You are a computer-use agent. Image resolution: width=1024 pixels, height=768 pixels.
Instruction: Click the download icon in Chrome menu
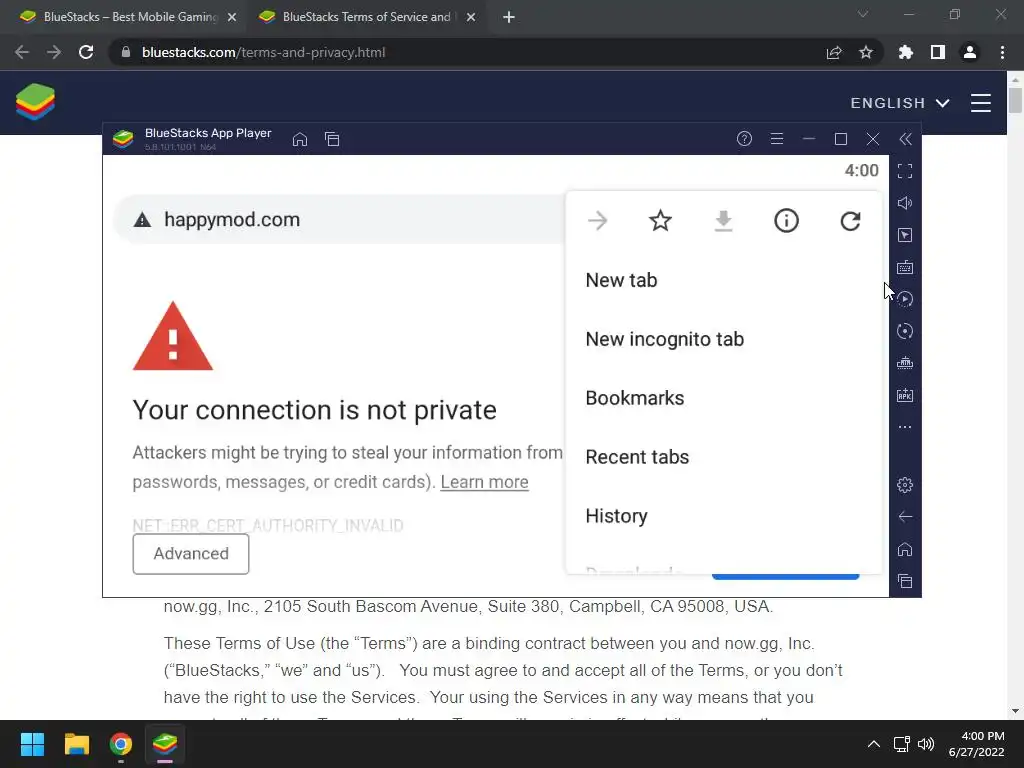[x=724, y=221]
